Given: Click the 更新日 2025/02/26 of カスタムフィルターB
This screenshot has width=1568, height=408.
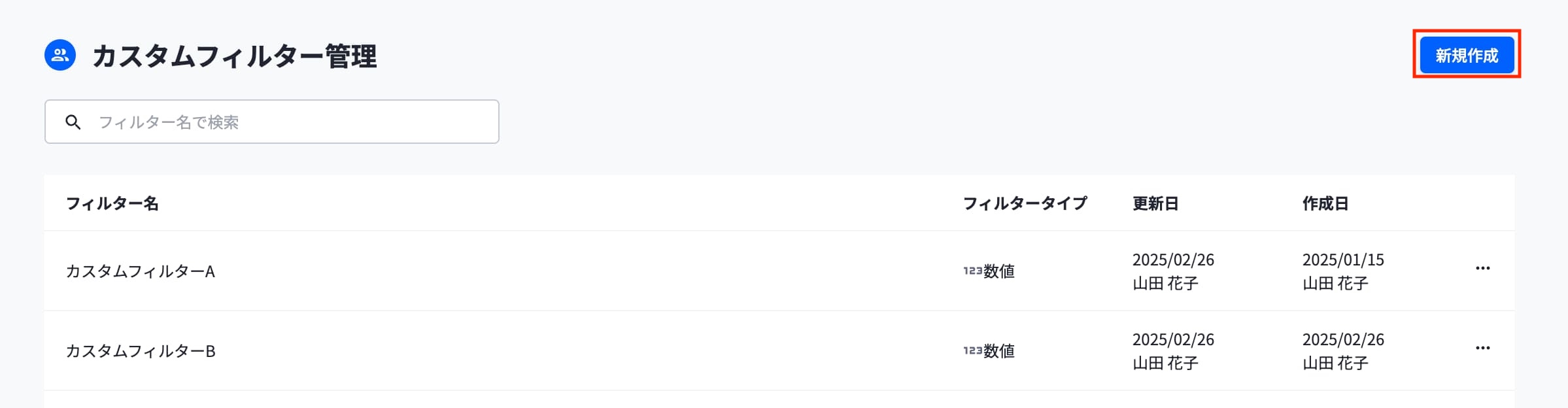Looking at the screenshot, I should [x=1173, y=340].
